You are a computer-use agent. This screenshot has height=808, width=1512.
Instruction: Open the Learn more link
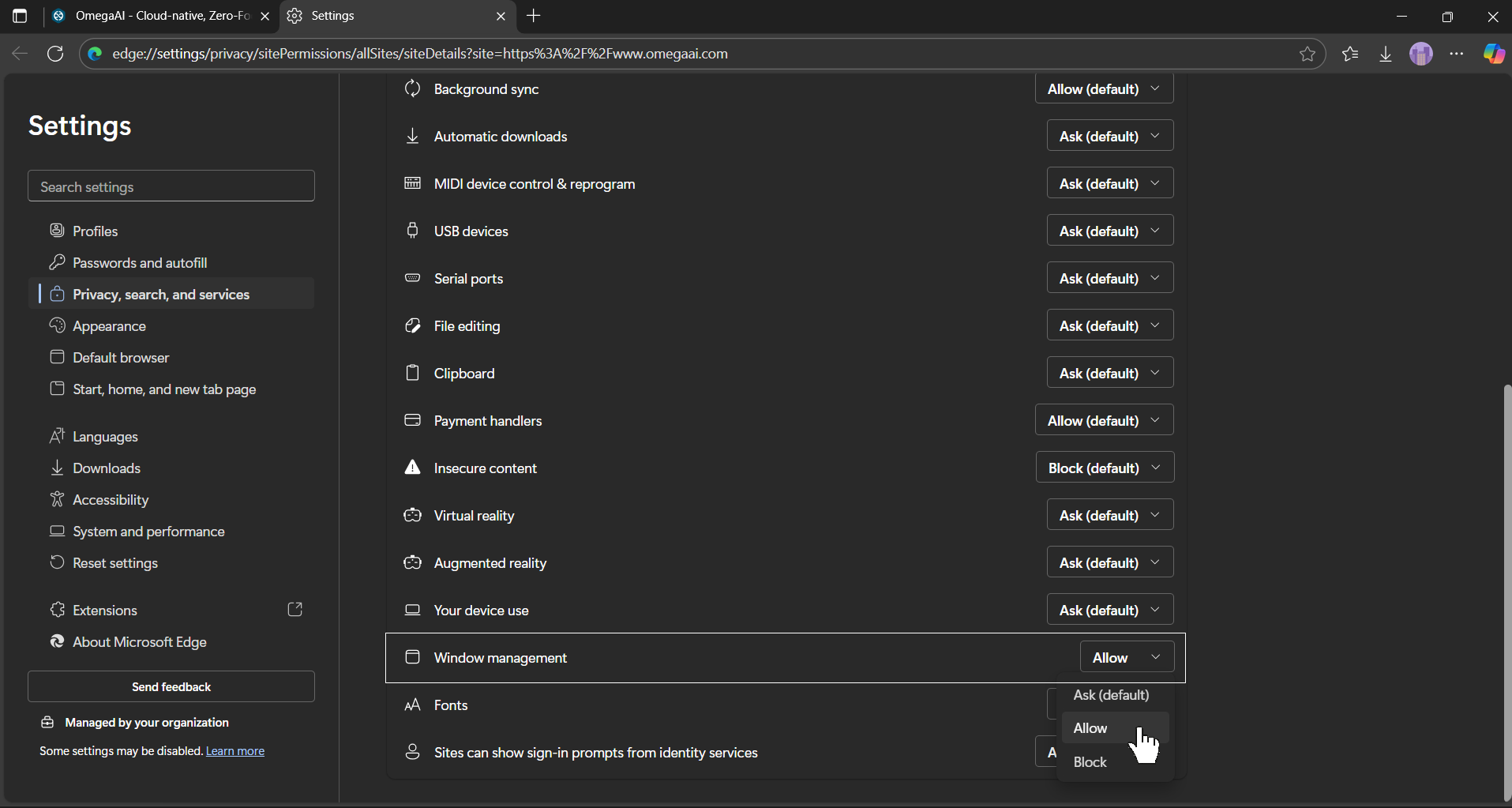(x=234, y=750)
